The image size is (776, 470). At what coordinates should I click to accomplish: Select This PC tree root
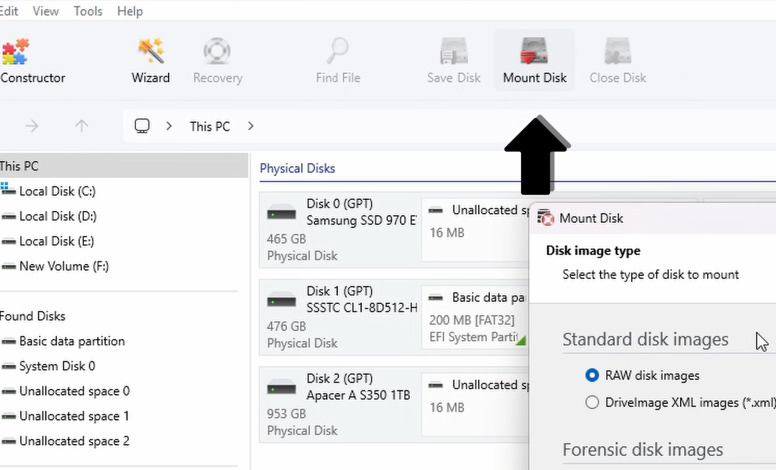[x=124, y=166]
